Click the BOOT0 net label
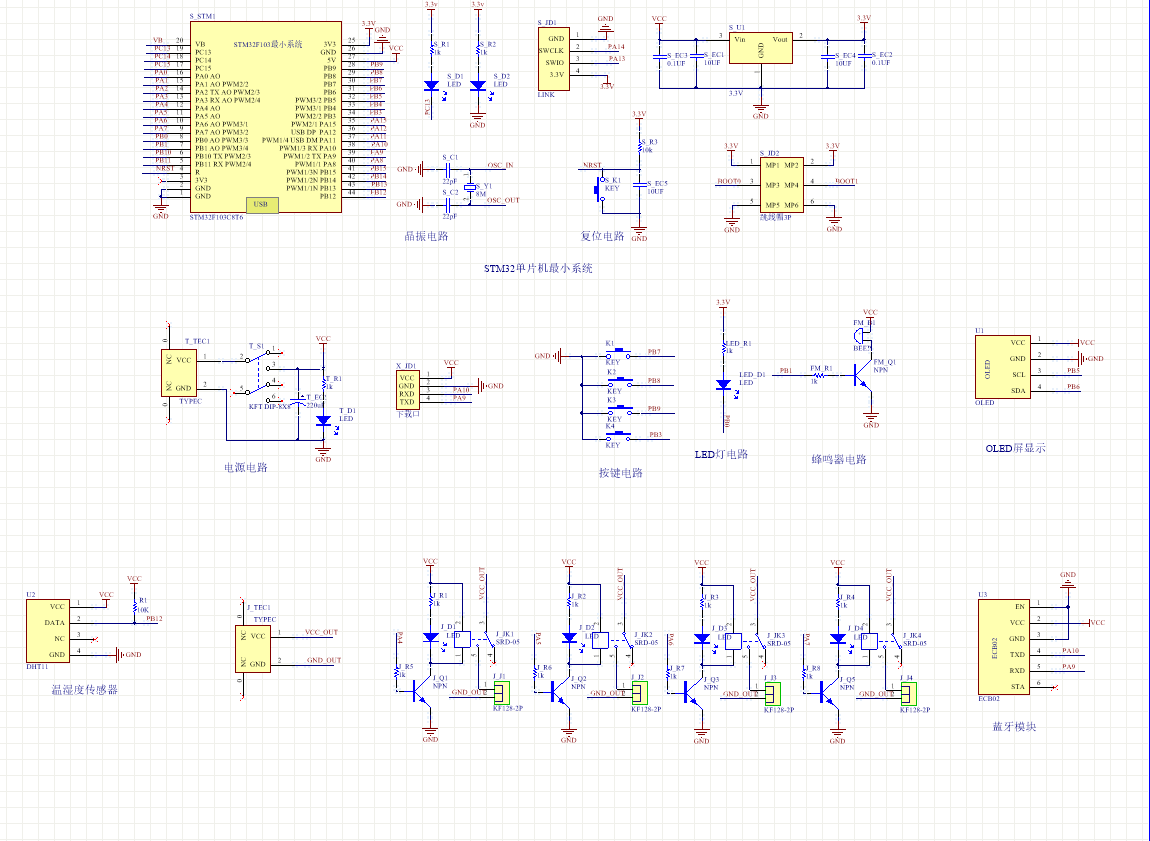The image size is (1150, 841). (x=729, y=180)
